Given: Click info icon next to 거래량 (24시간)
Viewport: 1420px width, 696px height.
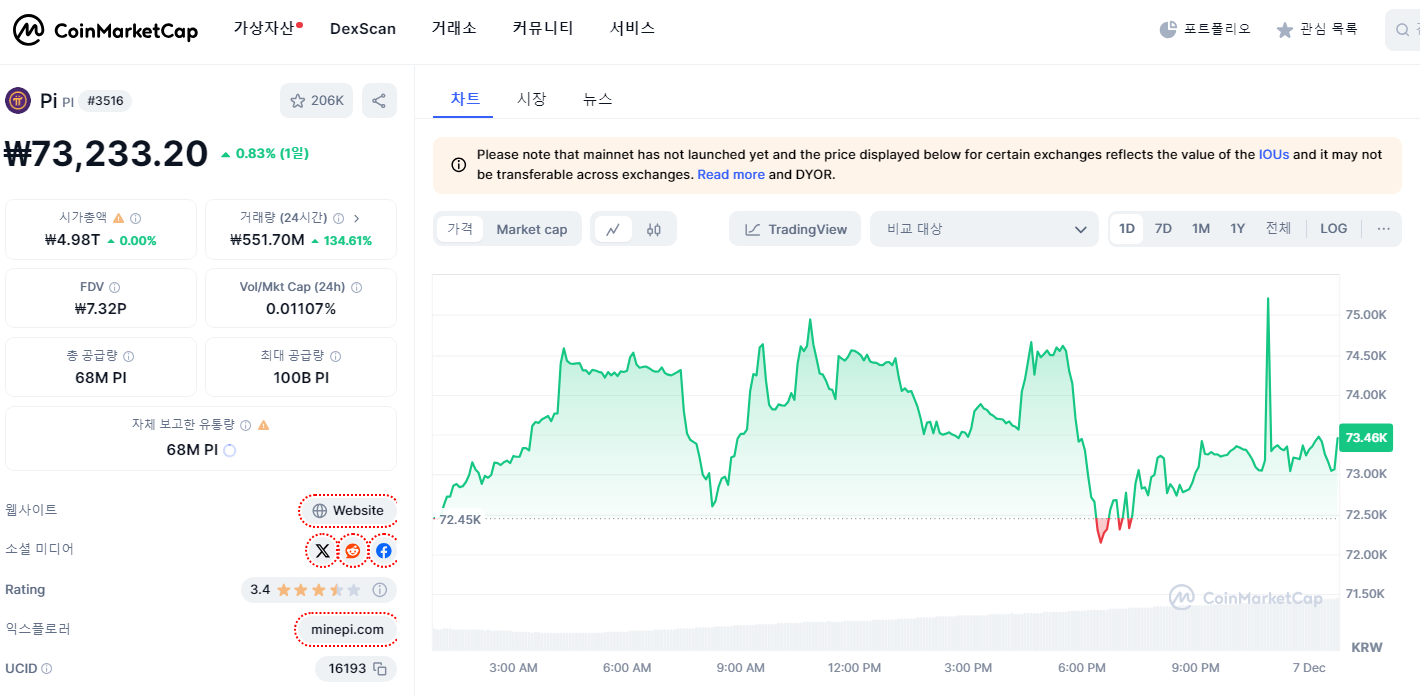Looking at the screenshot, I should pos(338,218).
